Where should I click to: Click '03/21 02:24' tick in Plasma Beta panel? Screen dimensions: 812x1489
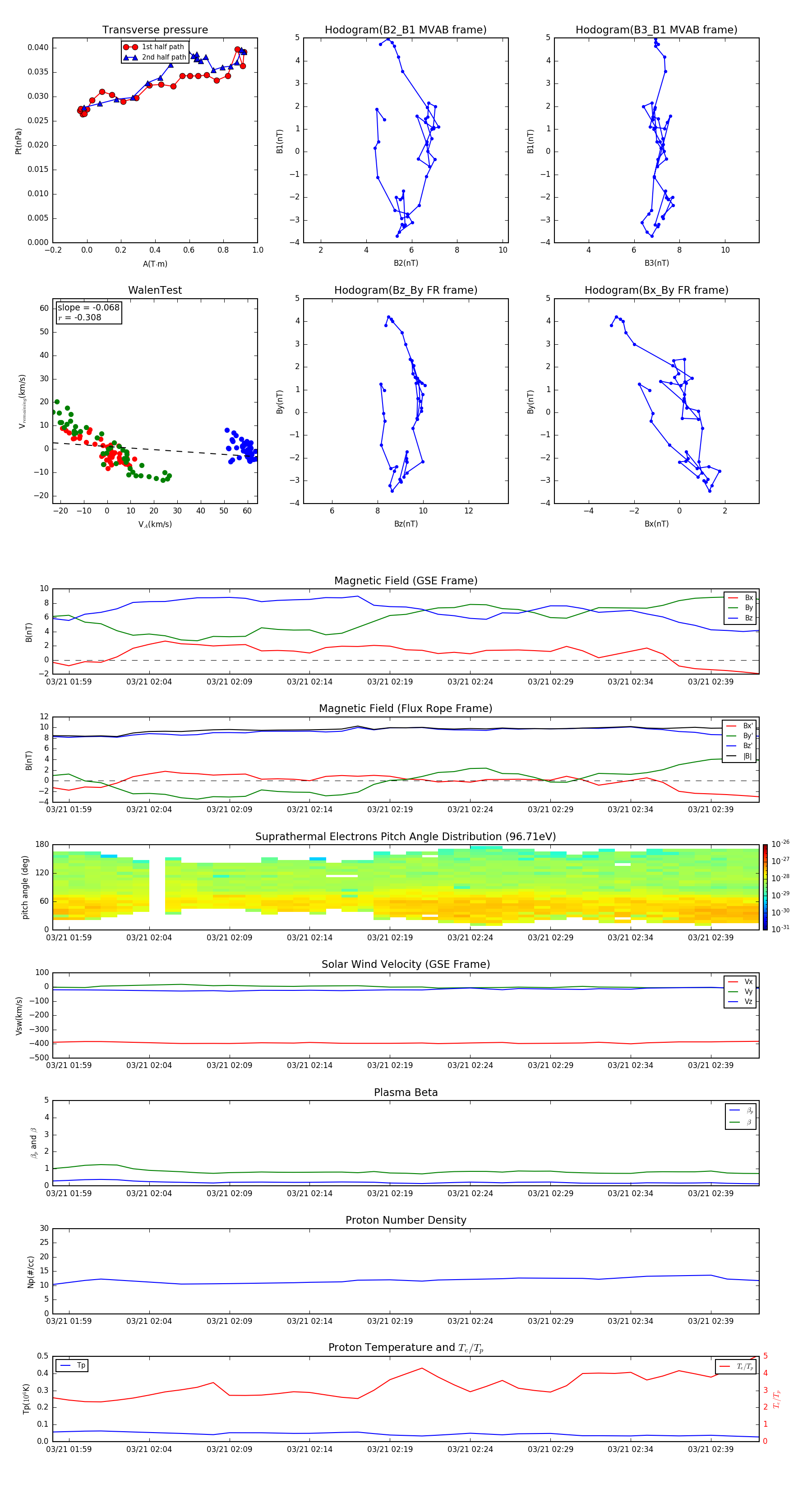click(471, 1193)
